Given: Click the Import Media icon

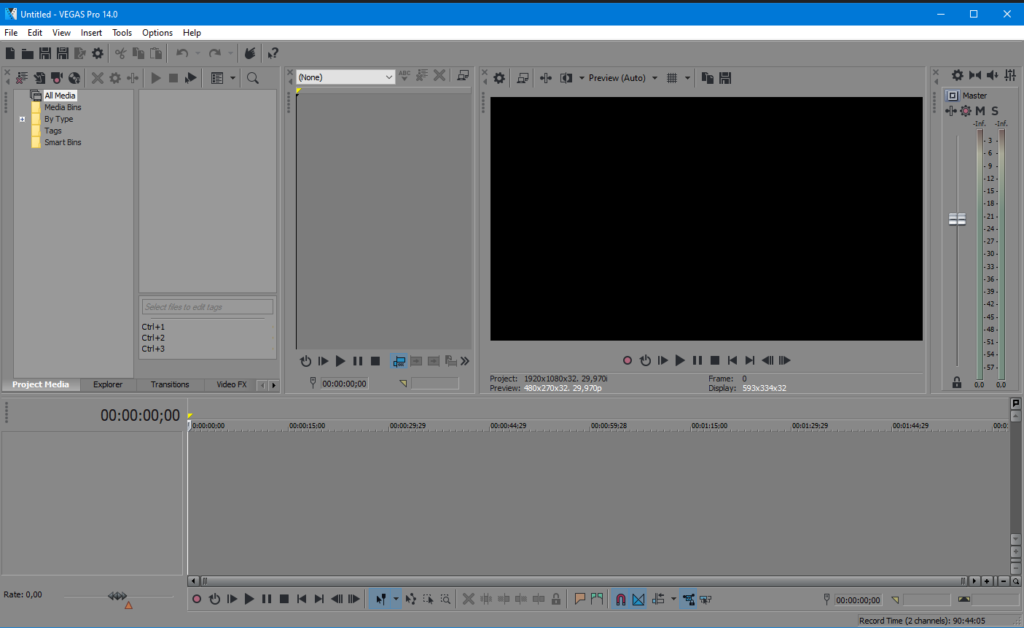Looking at the screenshot, I should point(40,78).
